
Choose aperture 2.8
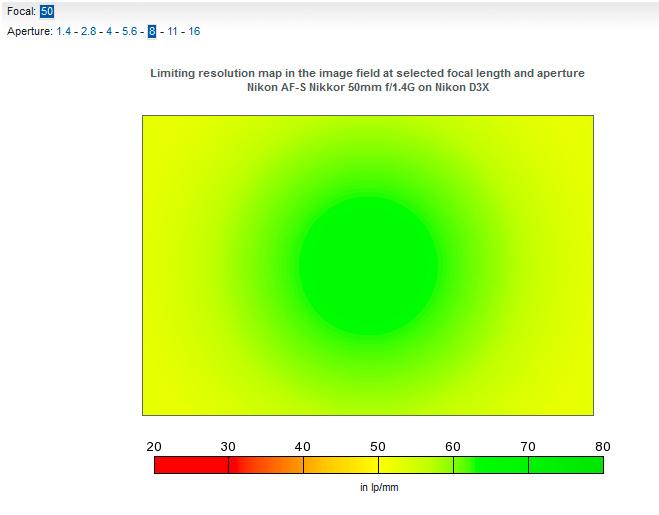point(88,32)
